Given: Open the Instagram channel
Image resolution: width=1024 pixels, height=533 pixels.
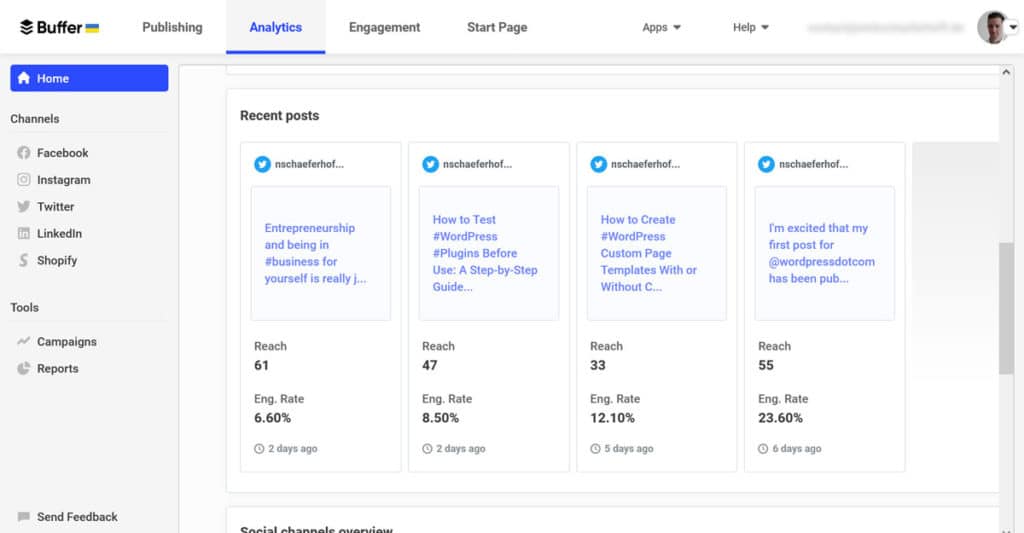Looking at the screenshot, I should [x=63, y=180].
